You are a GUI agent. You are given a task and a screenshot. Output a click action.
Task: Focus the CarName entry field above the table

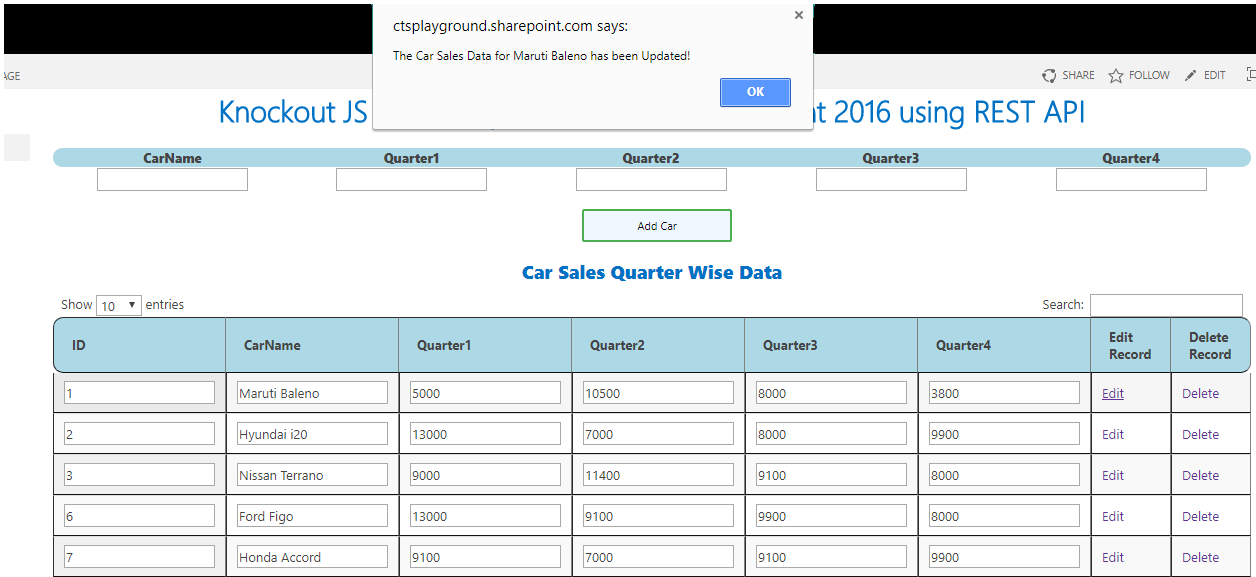click(x=172, y=179)
